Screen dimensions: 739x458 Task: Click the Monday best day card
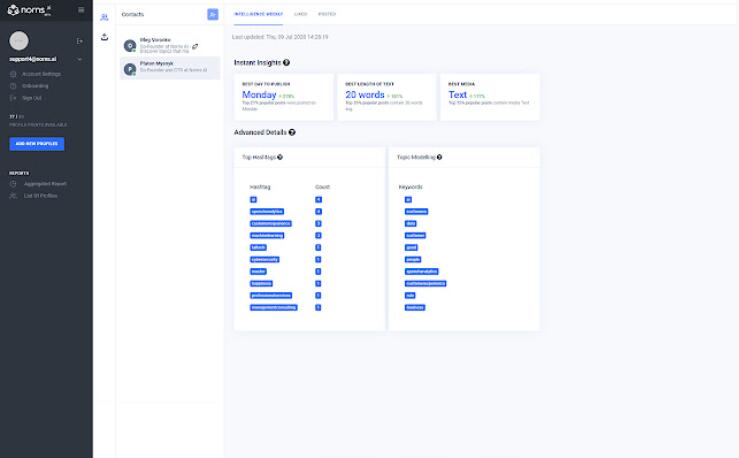284,97
